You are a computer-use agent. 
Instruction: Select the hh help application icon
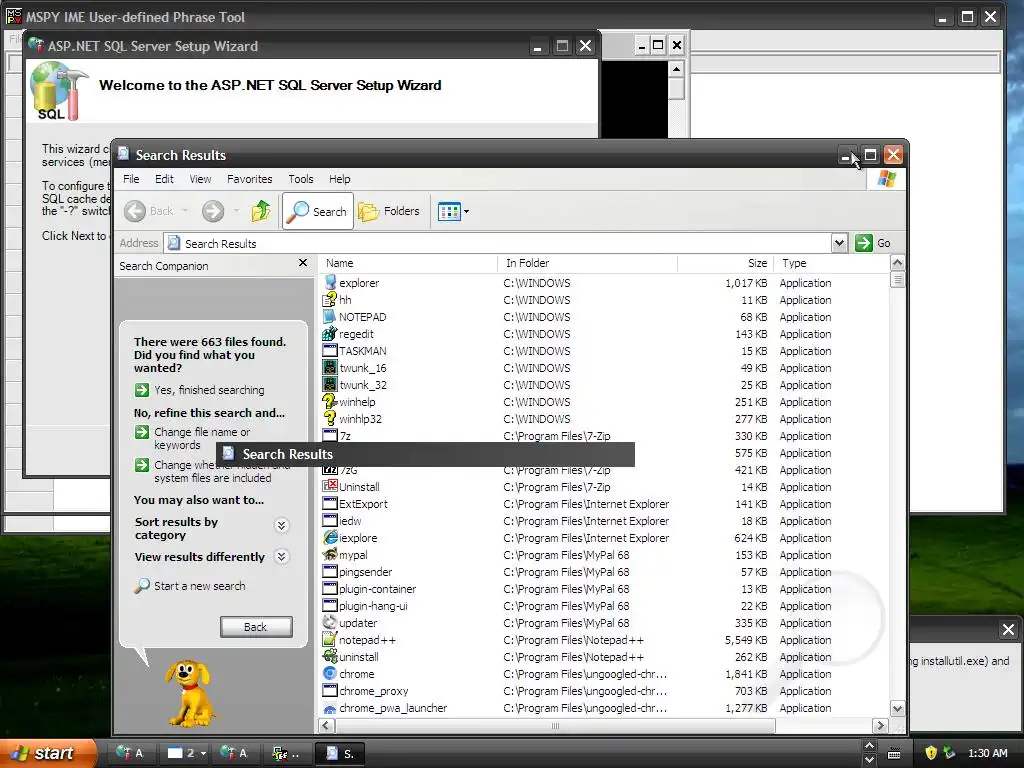tap(330, 300)
